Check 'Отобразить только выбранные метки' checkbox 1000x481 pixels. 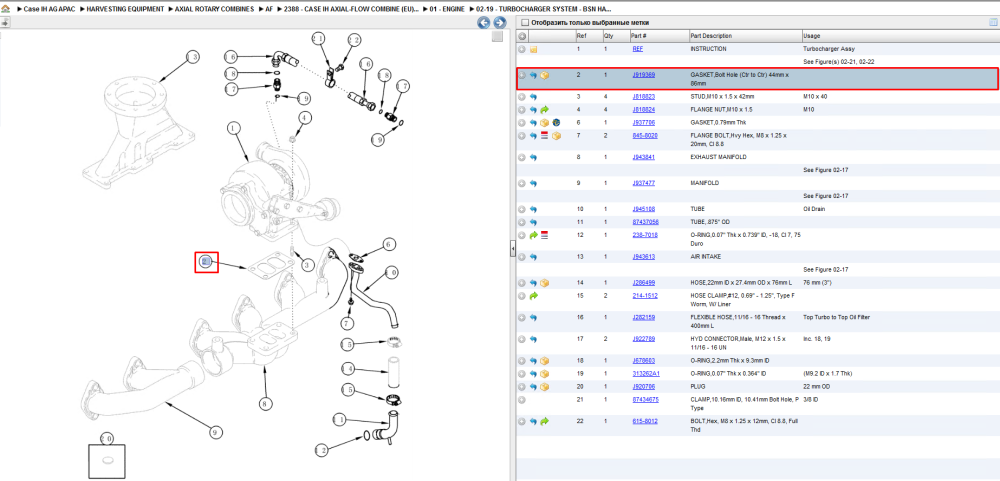point(526,23)
